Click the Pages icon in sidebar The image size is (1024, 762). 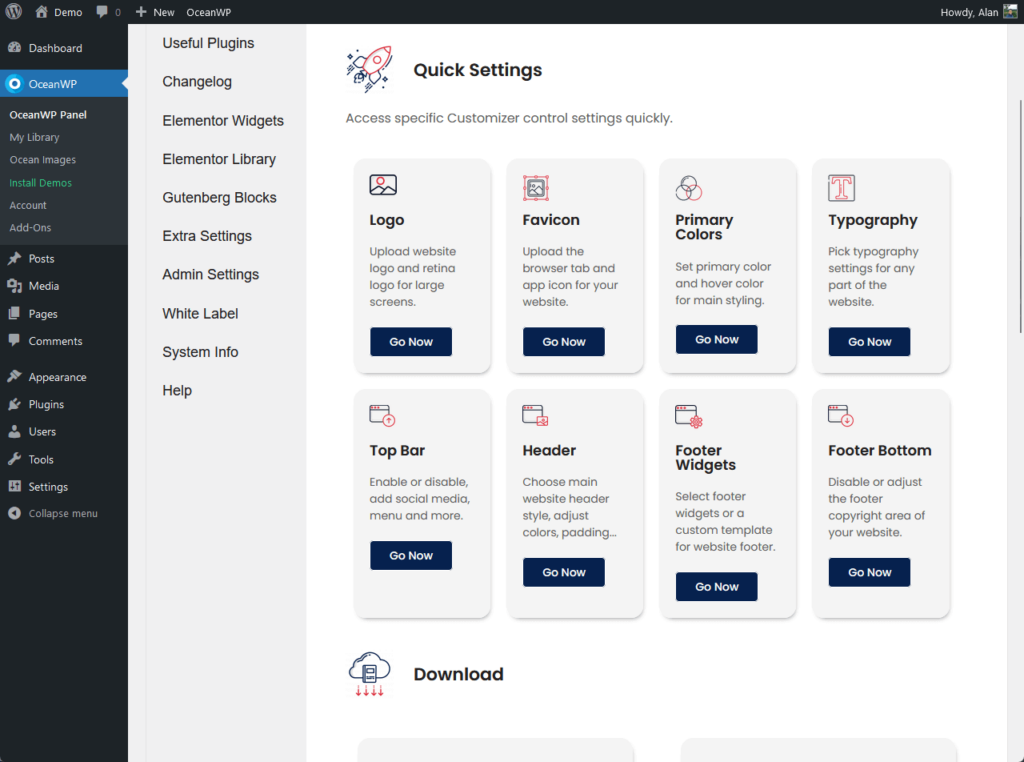14,313
